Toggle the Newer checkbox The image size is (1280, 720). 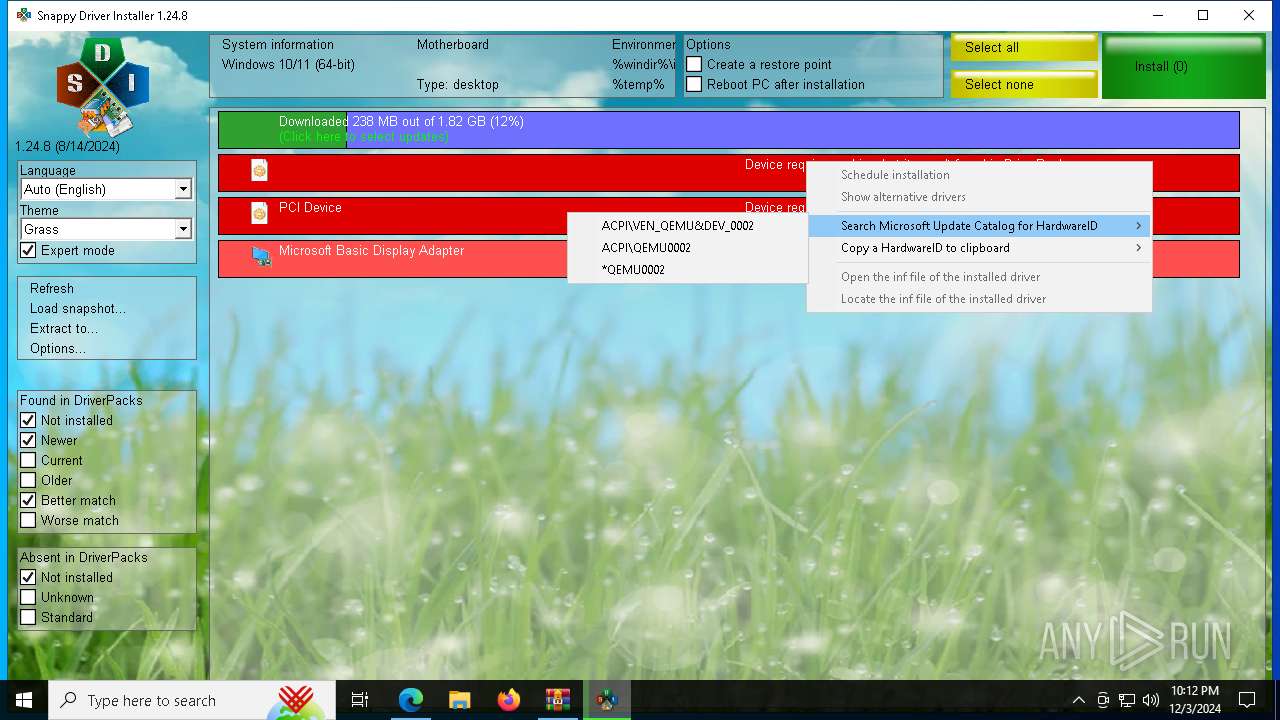coord(28,441)
